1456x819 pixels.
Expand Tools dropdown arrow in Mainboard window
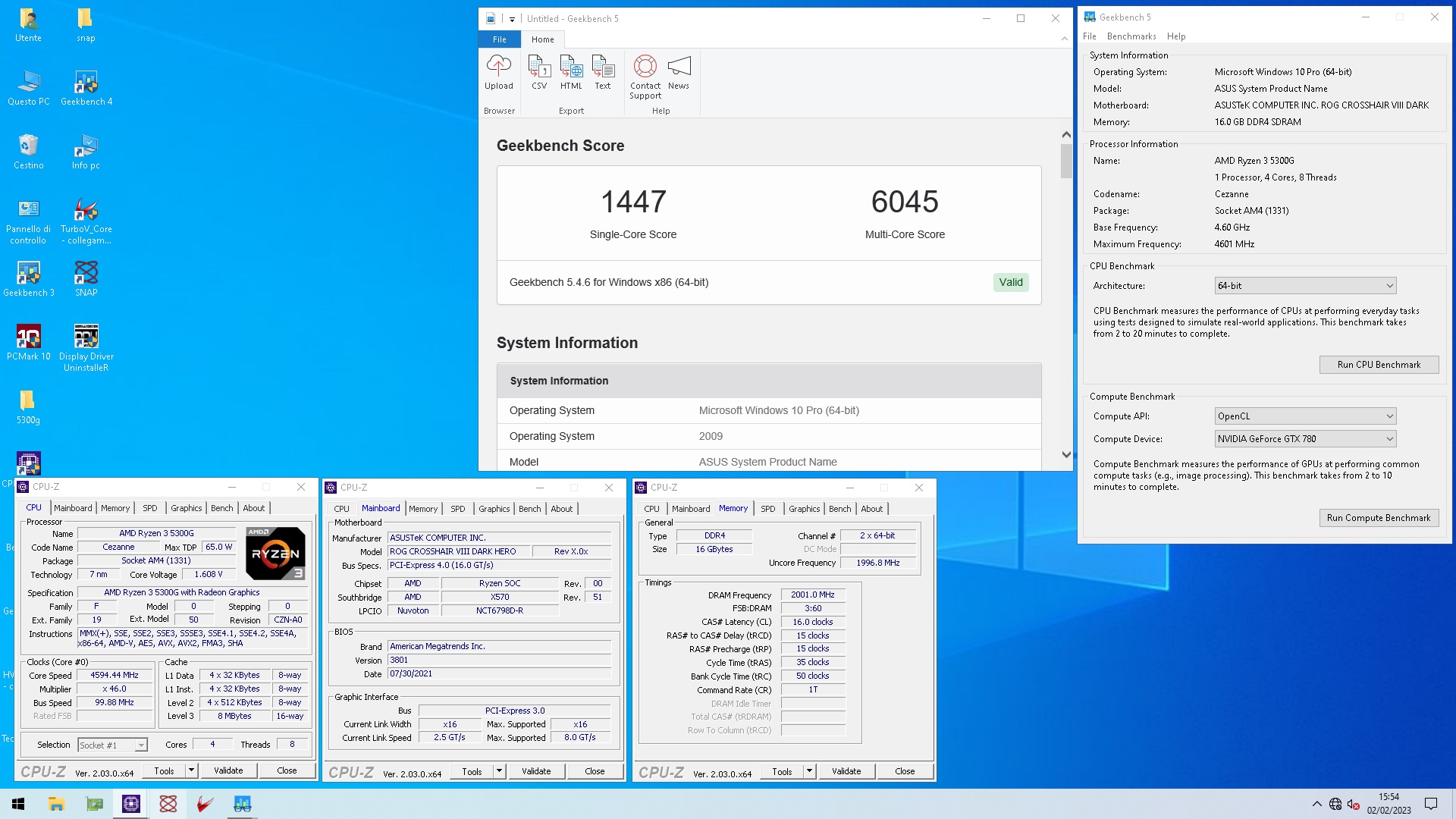click(x=499, y=771)
